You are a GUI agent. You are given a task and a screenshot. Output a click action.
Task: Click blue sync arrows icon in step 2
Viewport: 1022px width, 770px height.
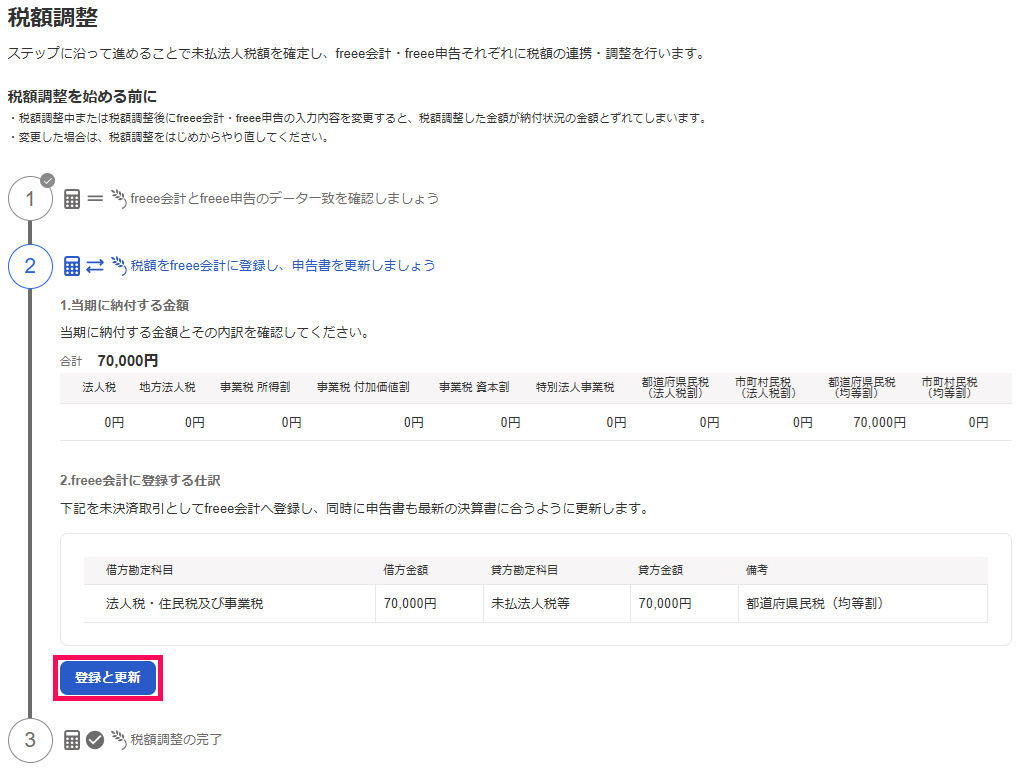[x=95, y=266]
